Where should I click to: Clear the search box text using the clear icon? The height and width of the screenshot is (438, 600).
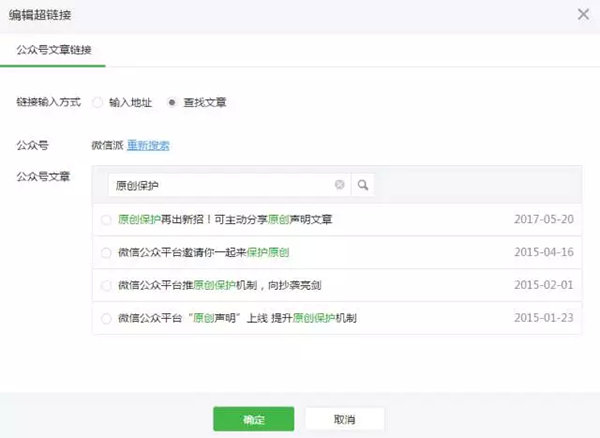pos(340,185)
